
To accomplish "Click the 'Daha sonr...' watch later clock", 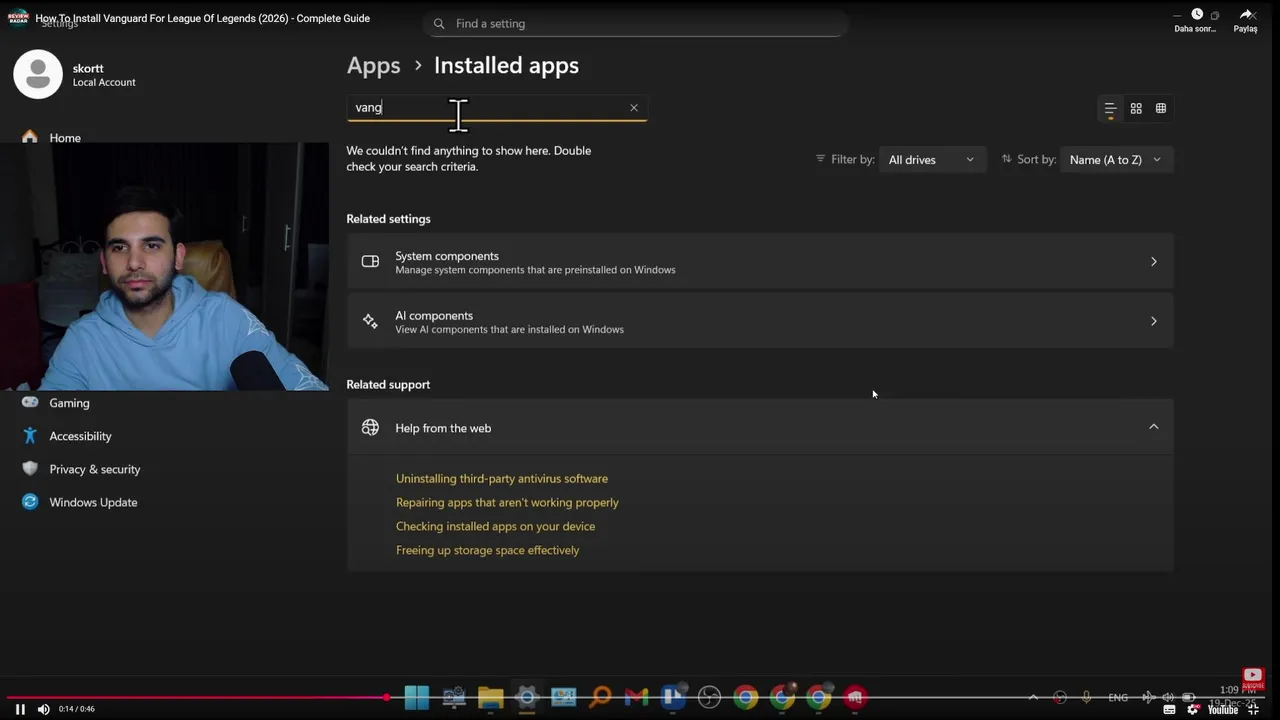I will [1196, 15].
